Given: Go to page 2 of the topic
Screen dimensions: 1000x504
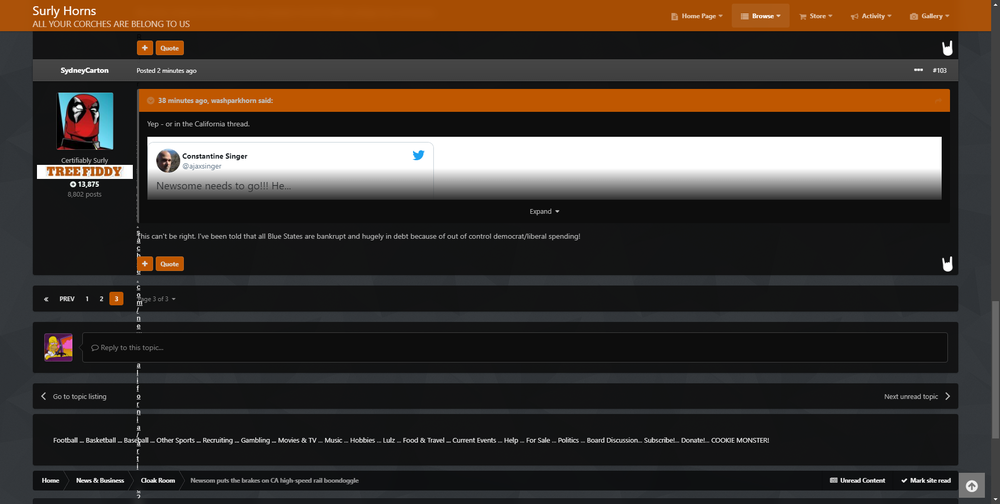Looking at the screenshot, I should click(x=101, y=299).
